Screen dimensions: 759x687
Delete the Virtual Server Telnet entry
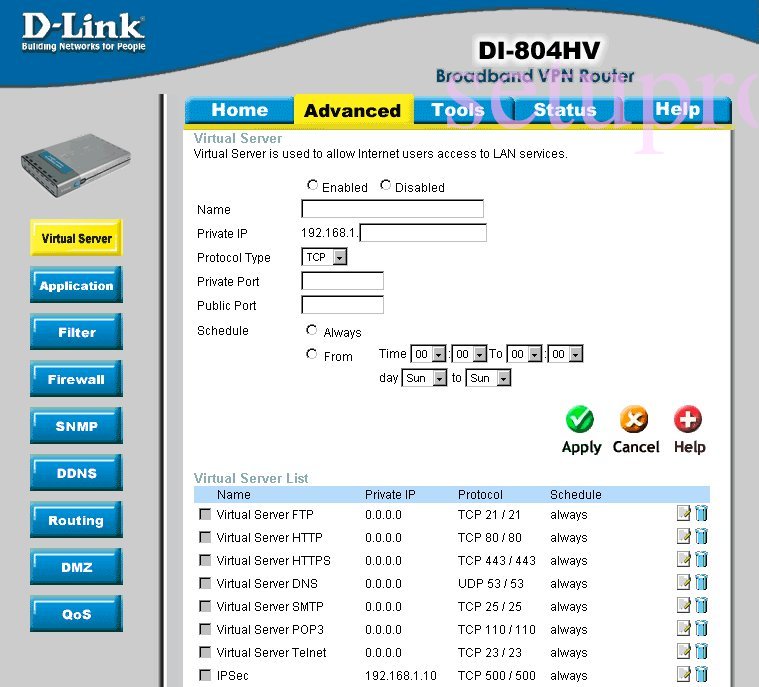click(x=701, y=651)
